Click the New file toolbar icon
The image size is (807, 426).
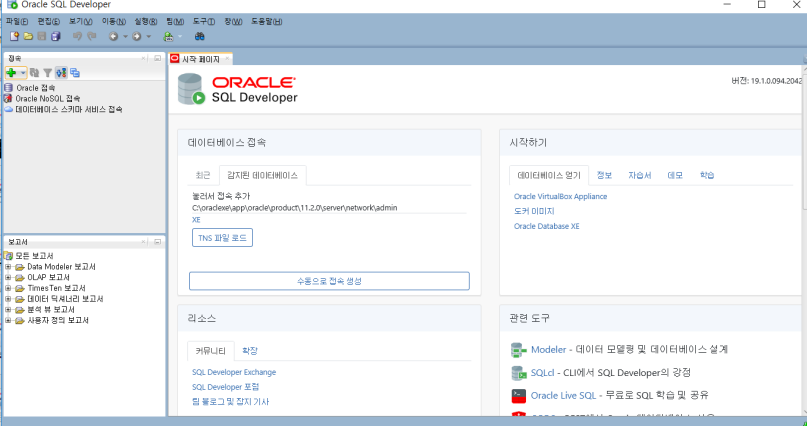pyautogui.click(x=14, y=37)
